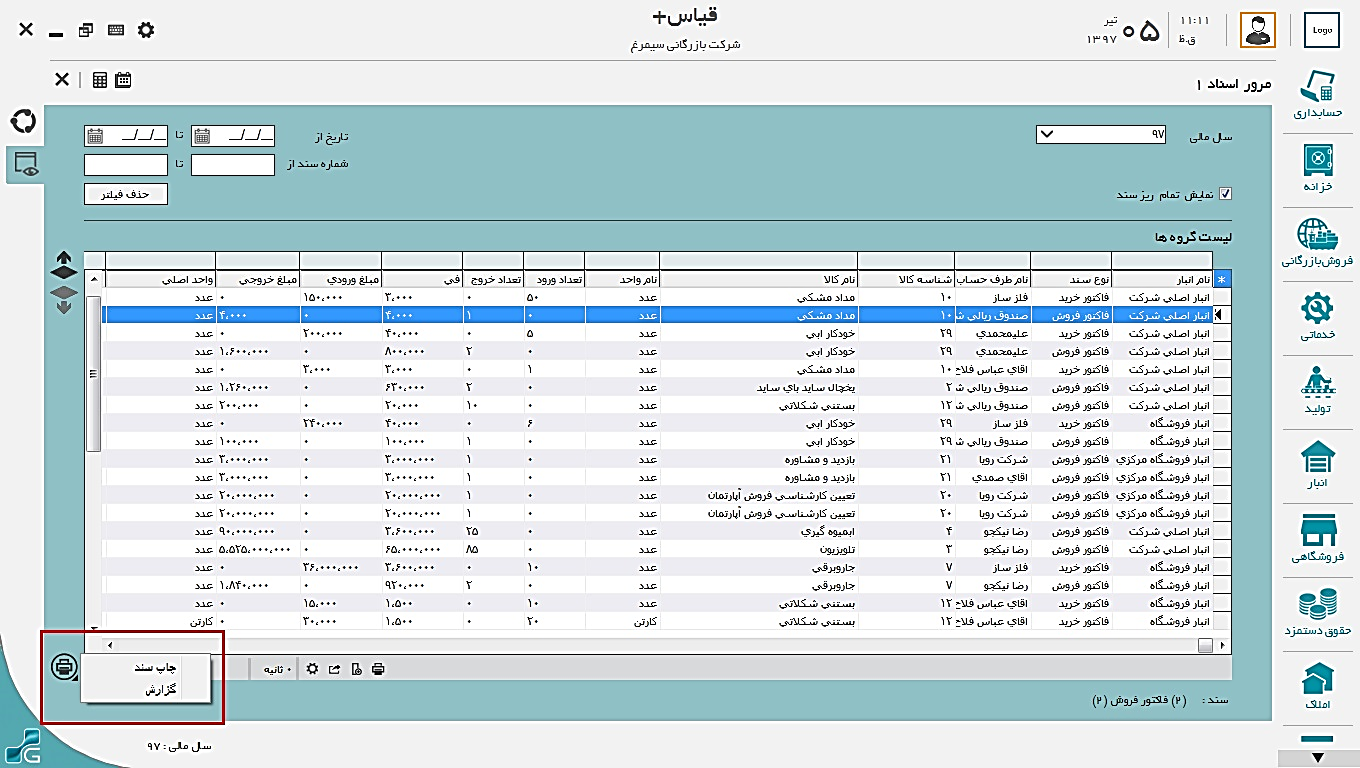Sort by نام طرف حساب column header
This screenshot has height=768, width=1360.
tap(992, 279)
